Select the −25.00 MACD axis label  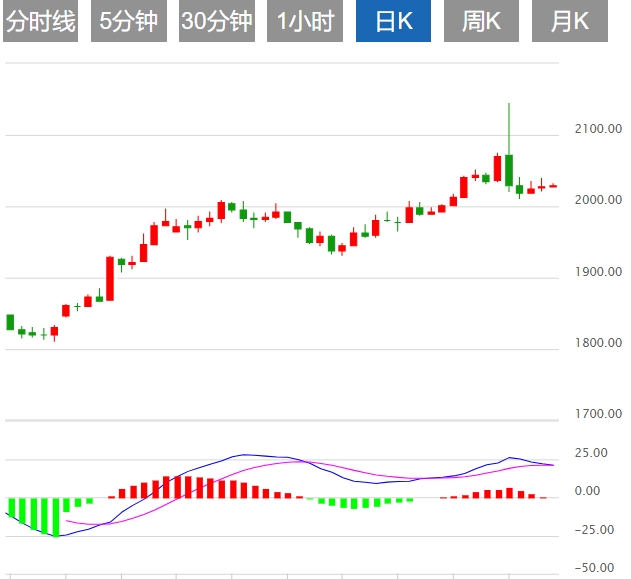pyautogui.click(x=593, y=529)
